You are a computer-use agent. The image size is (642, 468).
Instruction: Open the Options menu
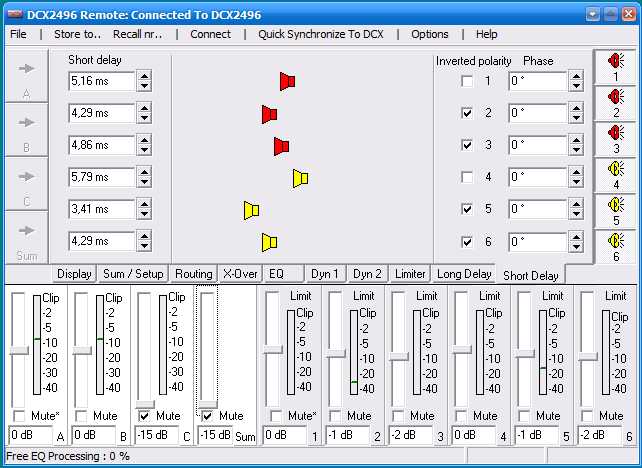[430, 34]
